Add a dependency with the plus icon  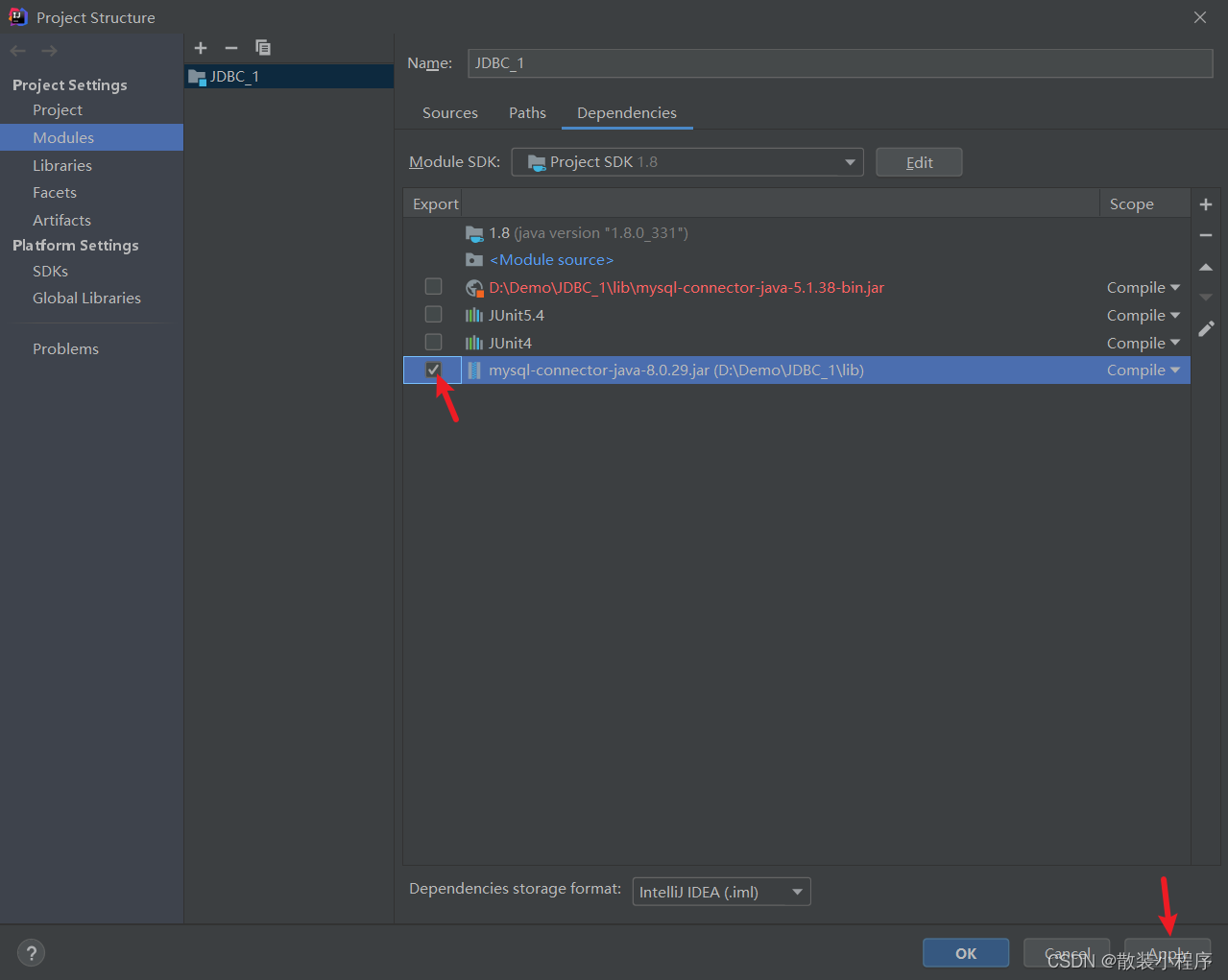[1206, 204]
